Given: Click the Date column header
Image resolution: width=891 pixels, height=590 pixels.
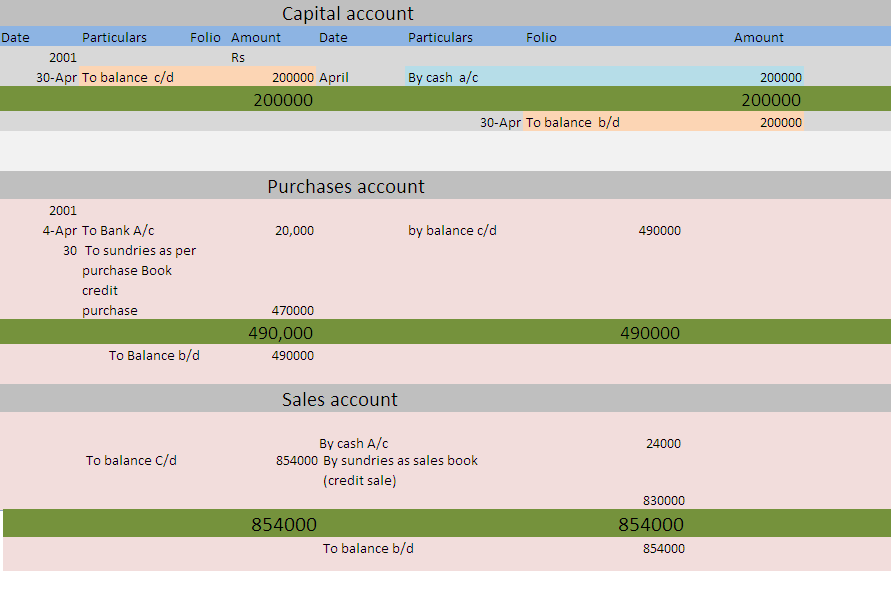Looking at the screenshot, I should 16,37.
